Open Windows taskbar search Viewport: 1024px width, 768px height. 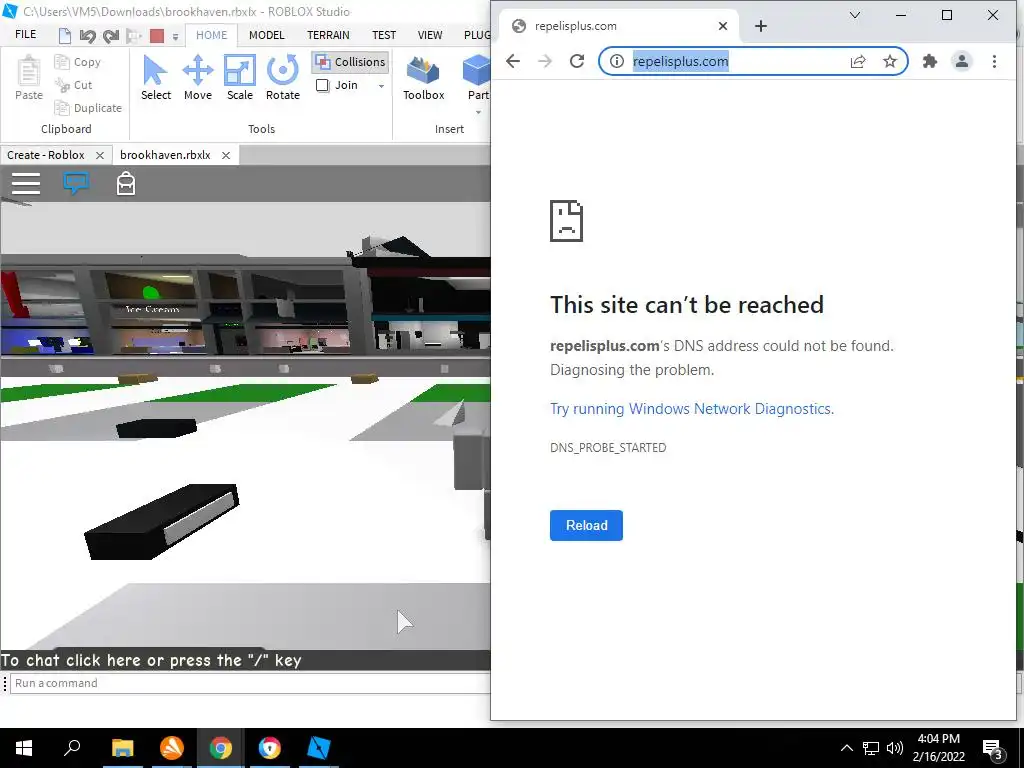pos(72,748)
